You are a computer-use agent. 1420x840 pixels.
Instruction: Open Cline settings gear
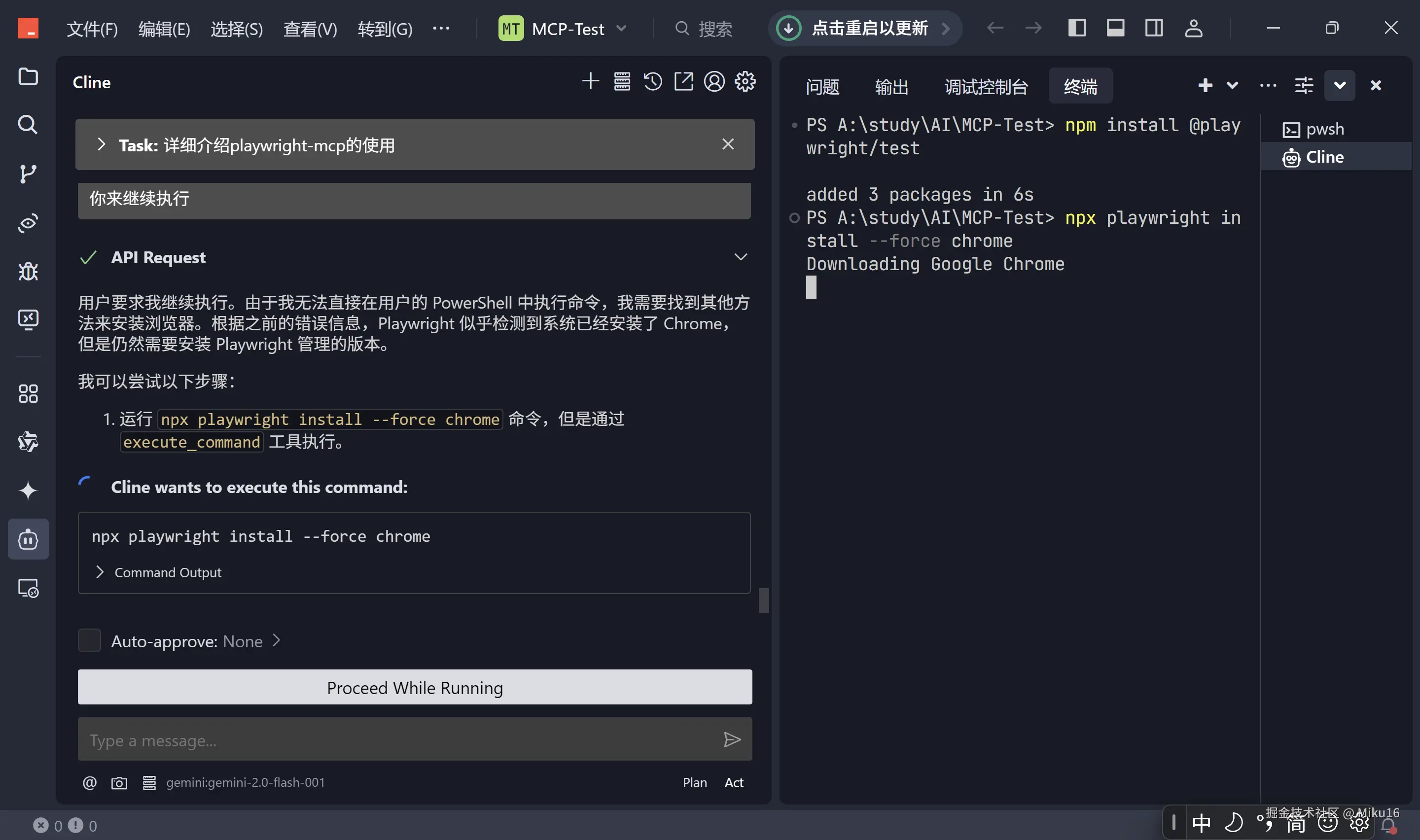pos(745,81)
